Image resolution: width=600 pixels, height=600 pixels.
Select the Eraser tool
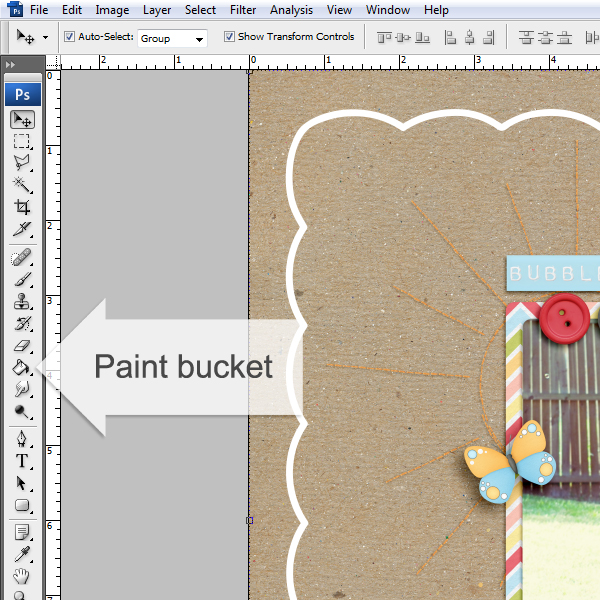click(22, 346)
